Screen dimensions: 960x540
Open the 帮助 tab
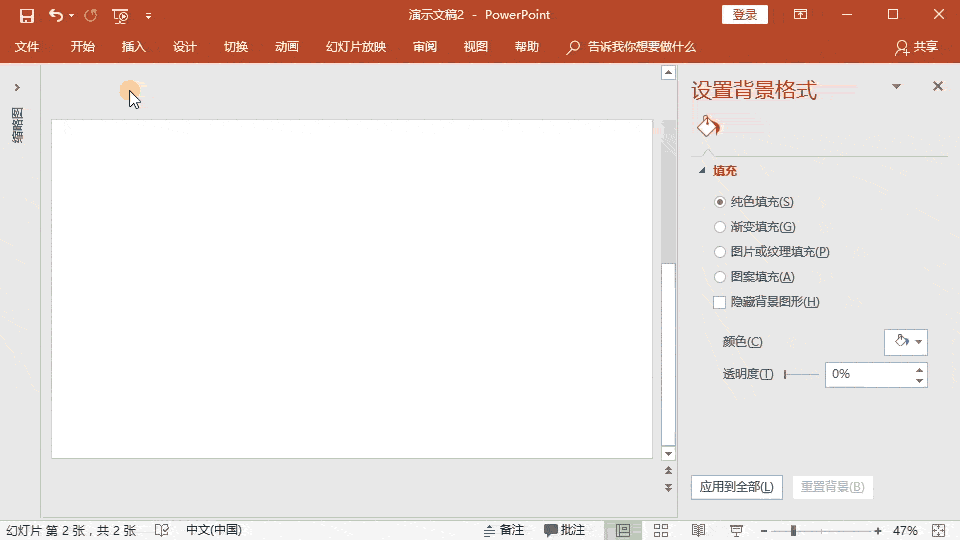point(527,47)
